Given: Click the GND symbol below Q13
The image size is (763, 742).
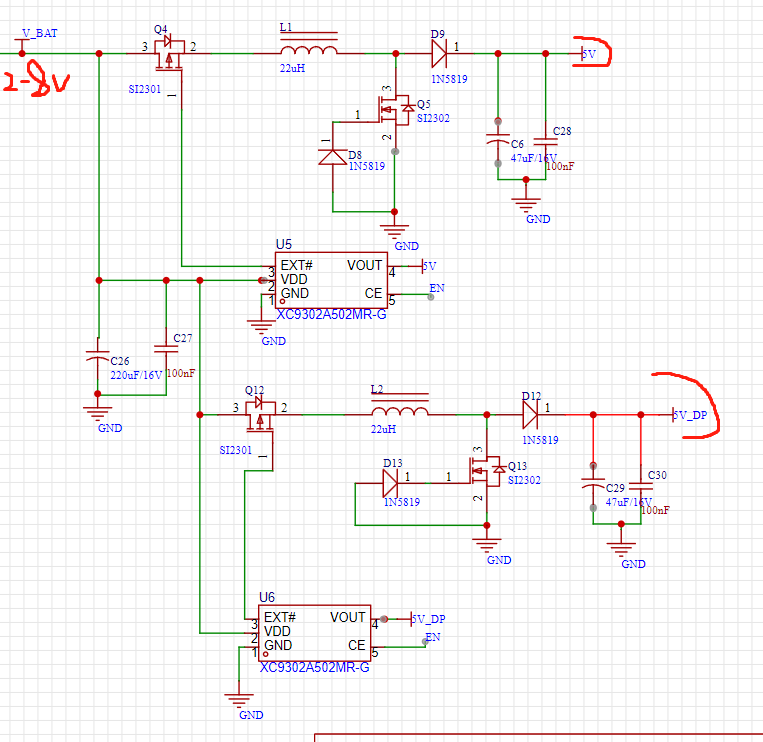Looking at the screenshot, I should (x=487, y=545).
